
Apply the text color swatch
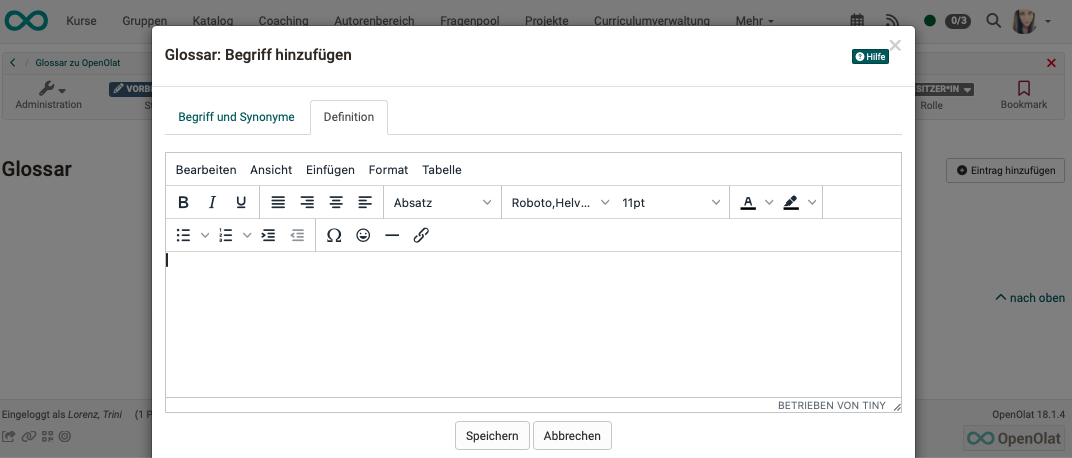tap(747, 202)
